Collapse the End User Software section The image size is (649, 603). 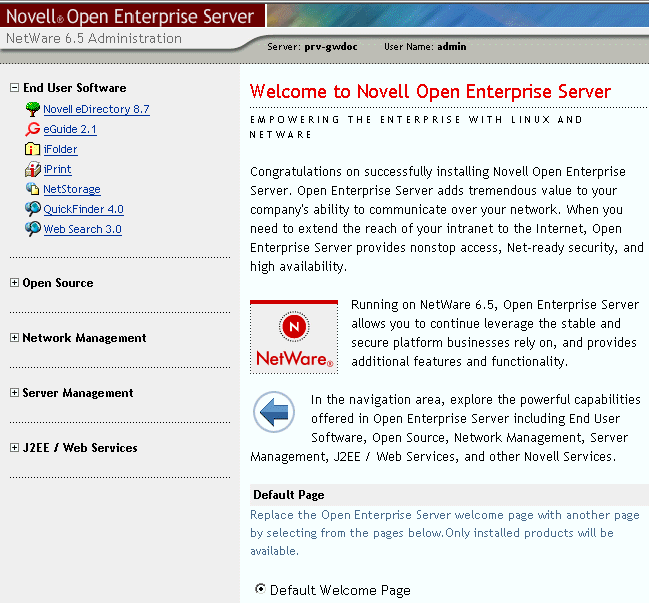(14, 88)
